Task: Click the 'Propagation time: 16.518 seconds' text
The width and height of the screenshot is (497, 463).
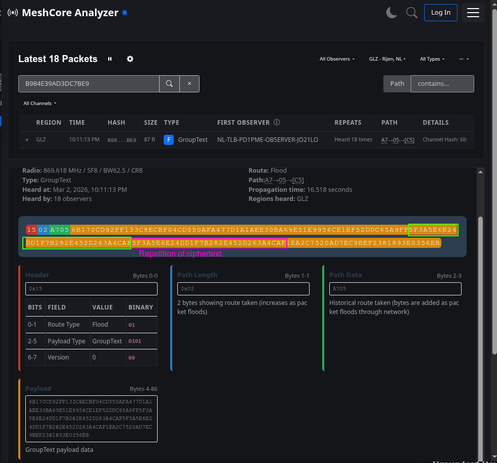Action: 300,190
